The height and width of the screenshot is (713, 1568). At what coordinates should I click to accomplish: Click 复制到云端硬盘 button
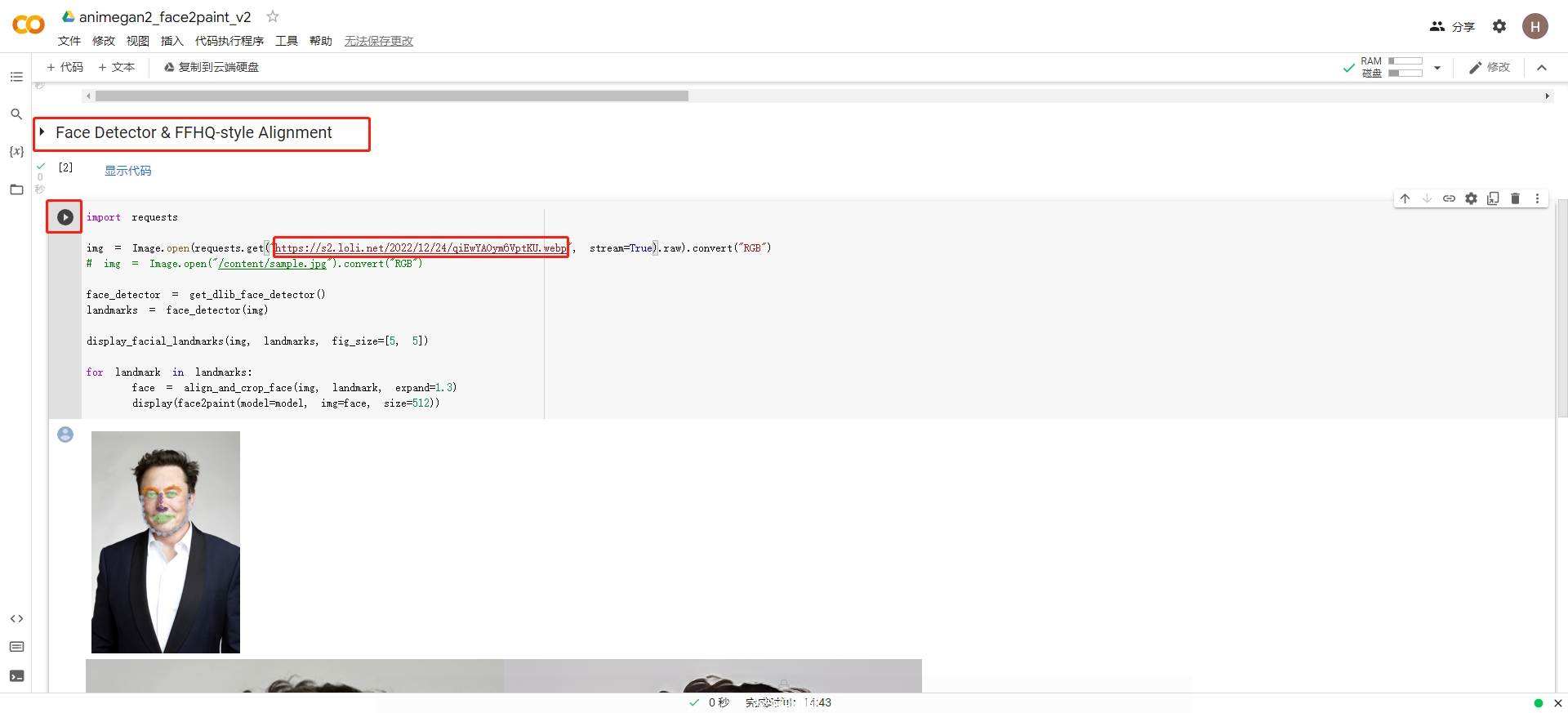[212, 67]
